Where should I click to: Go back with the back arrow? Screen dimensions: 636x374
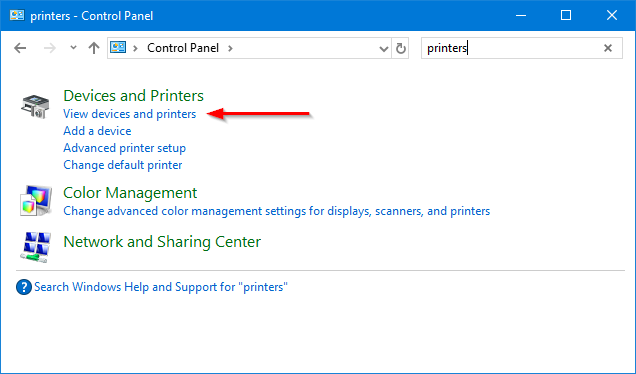click(20, 48)
